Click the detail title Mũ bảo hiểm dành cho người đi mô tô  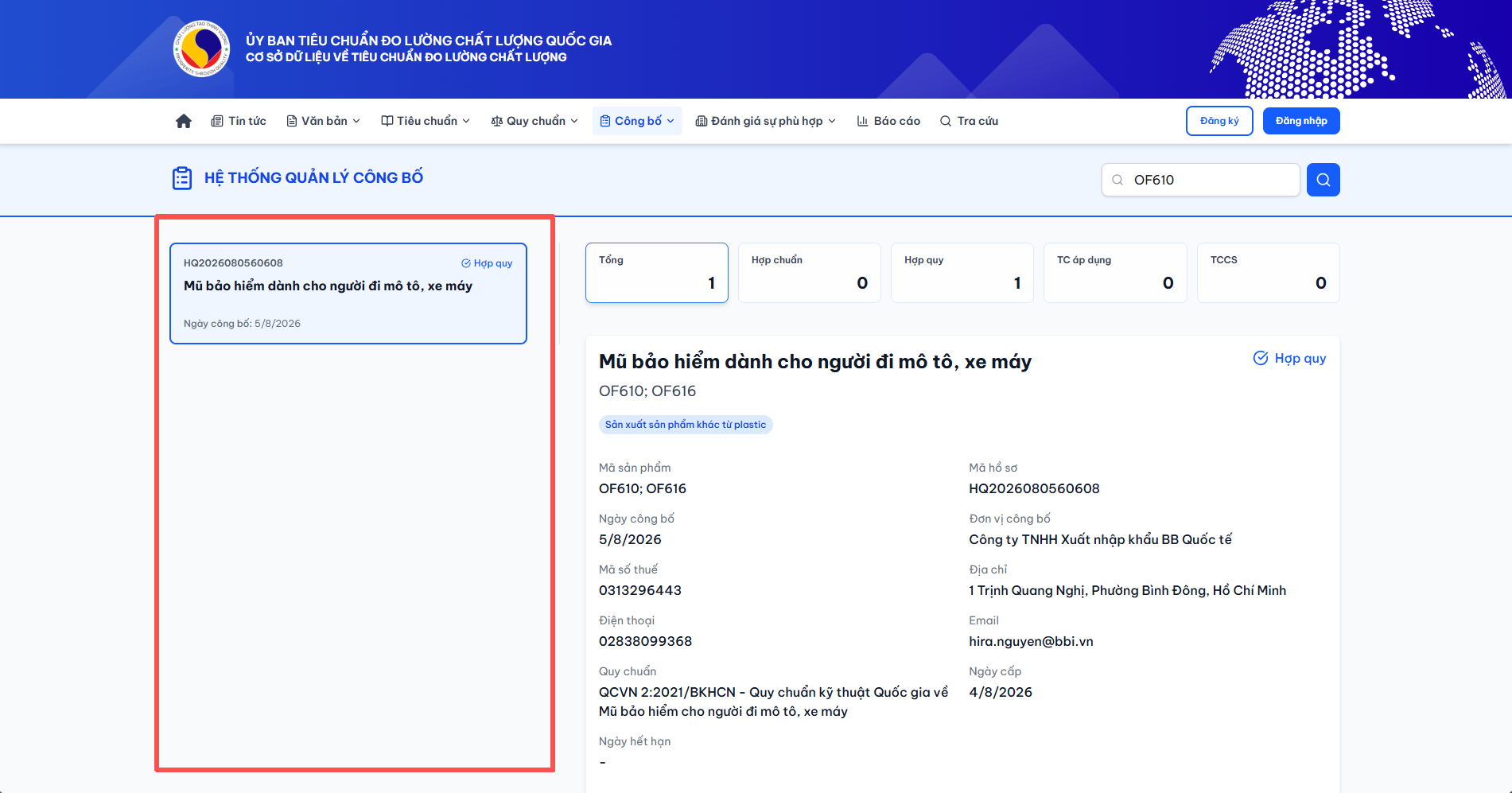coord(815,362)
